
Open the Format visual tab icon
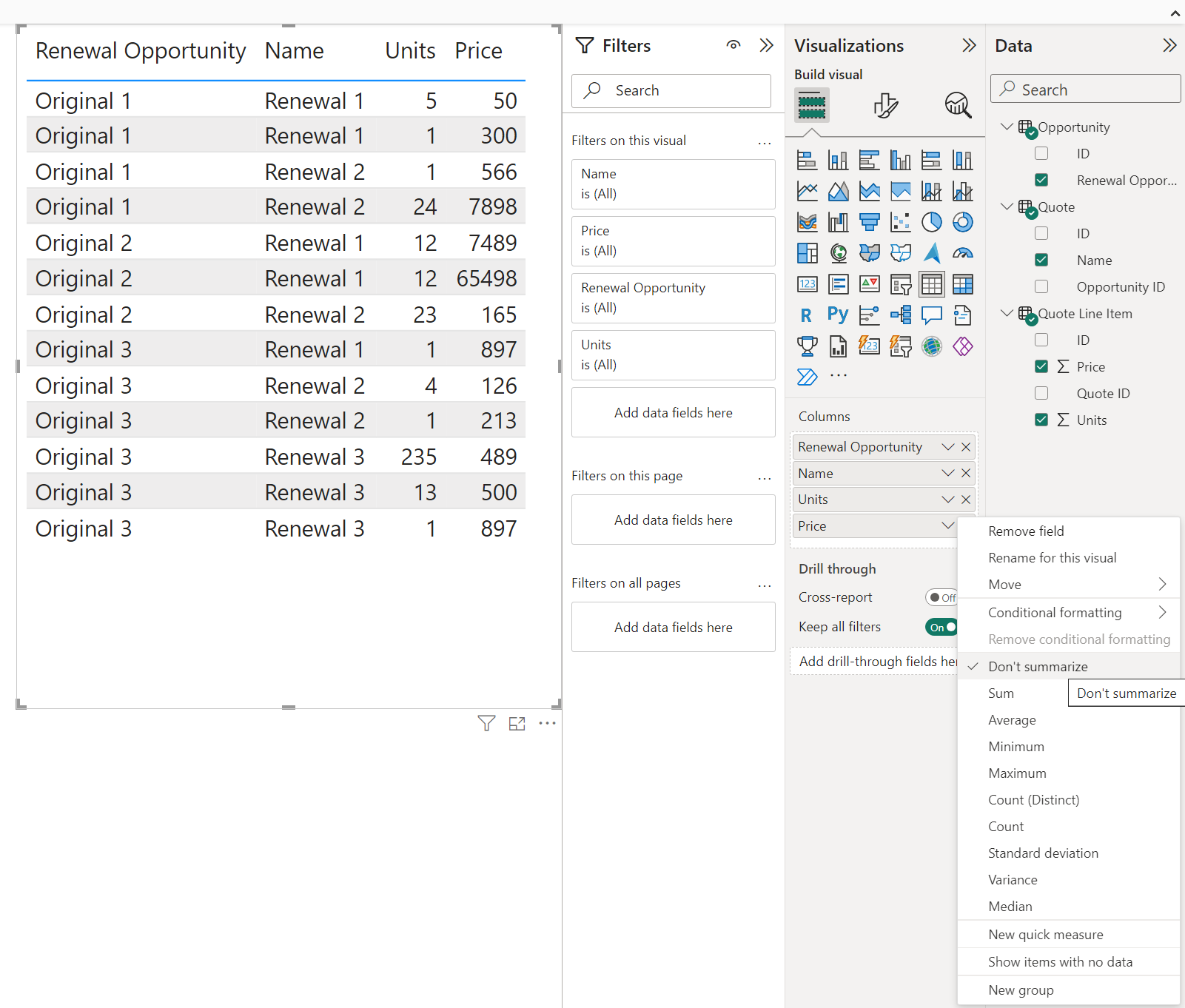point(885,105)
